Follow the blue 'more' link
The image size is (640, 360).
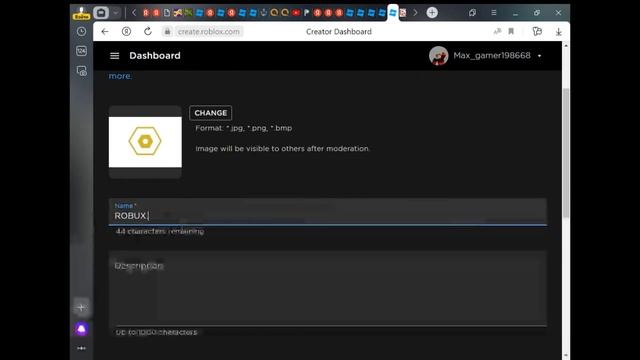tap(120, 76)
